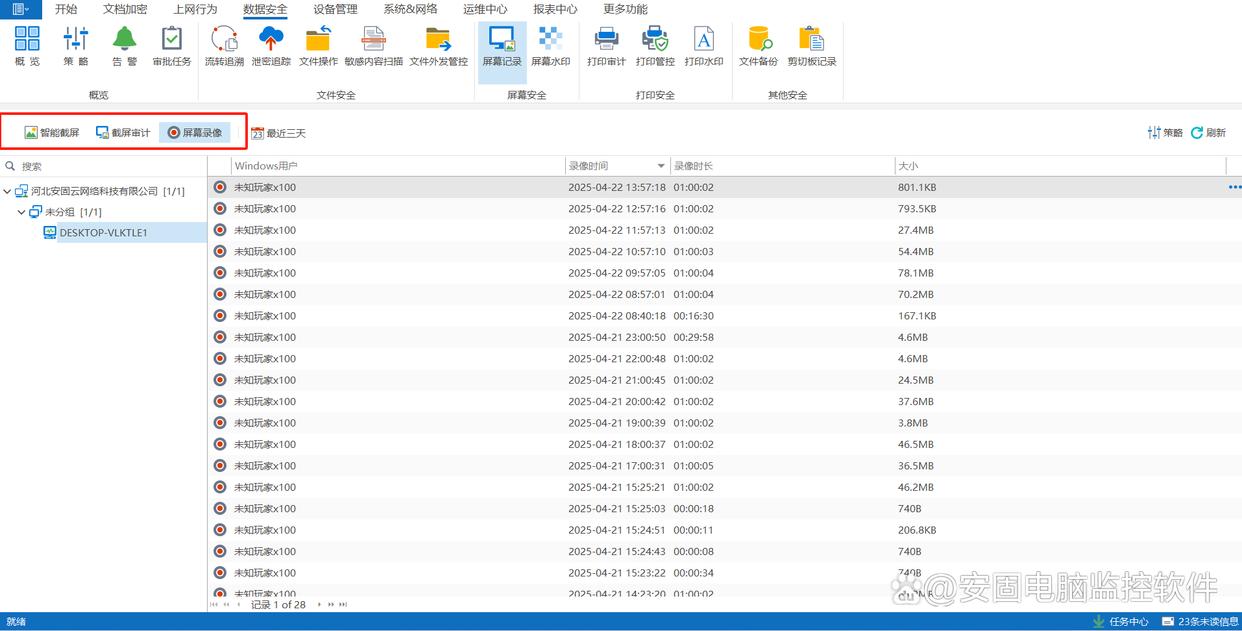
Task: Open the 最近三天 date range filter
Action: click(278, 133)
